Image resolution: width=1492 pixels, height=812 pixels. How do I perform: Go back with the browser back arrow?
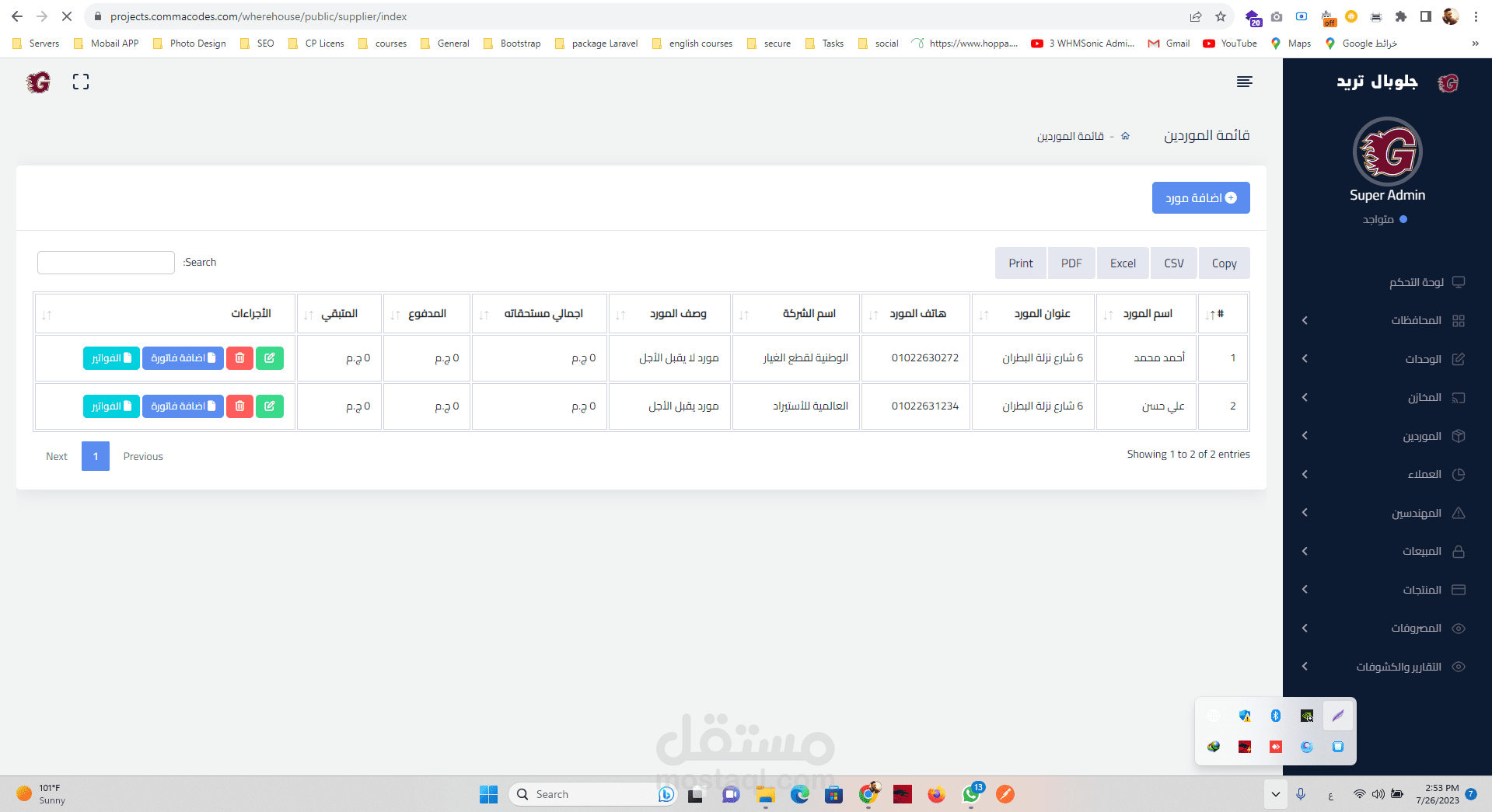17,16
